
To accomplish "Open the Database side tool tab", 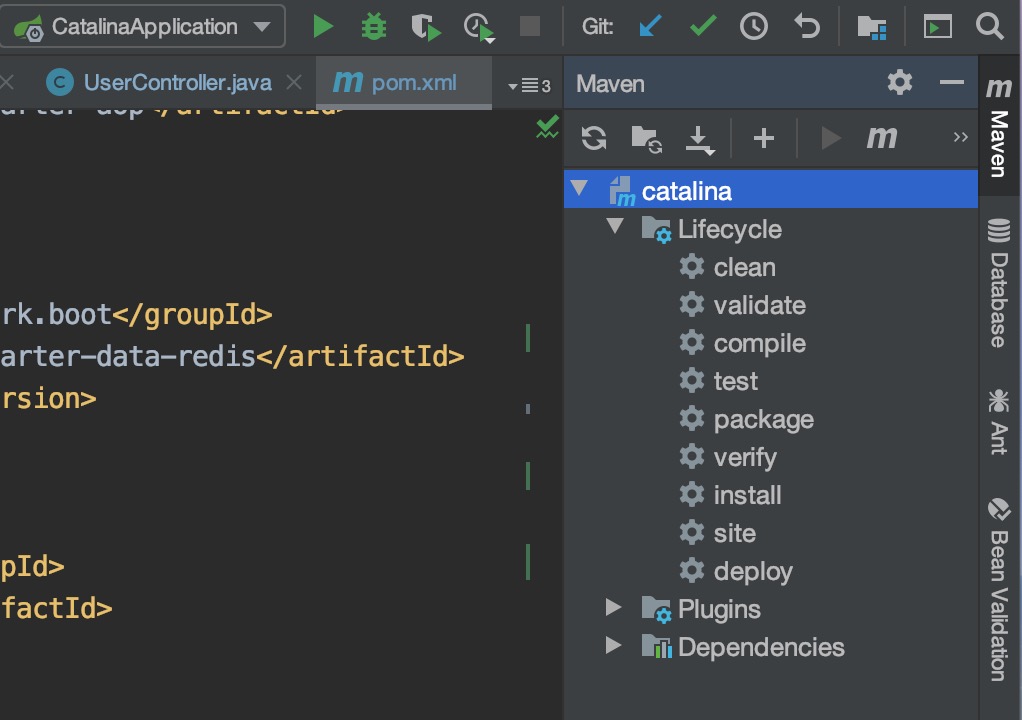I will [999, 283].
